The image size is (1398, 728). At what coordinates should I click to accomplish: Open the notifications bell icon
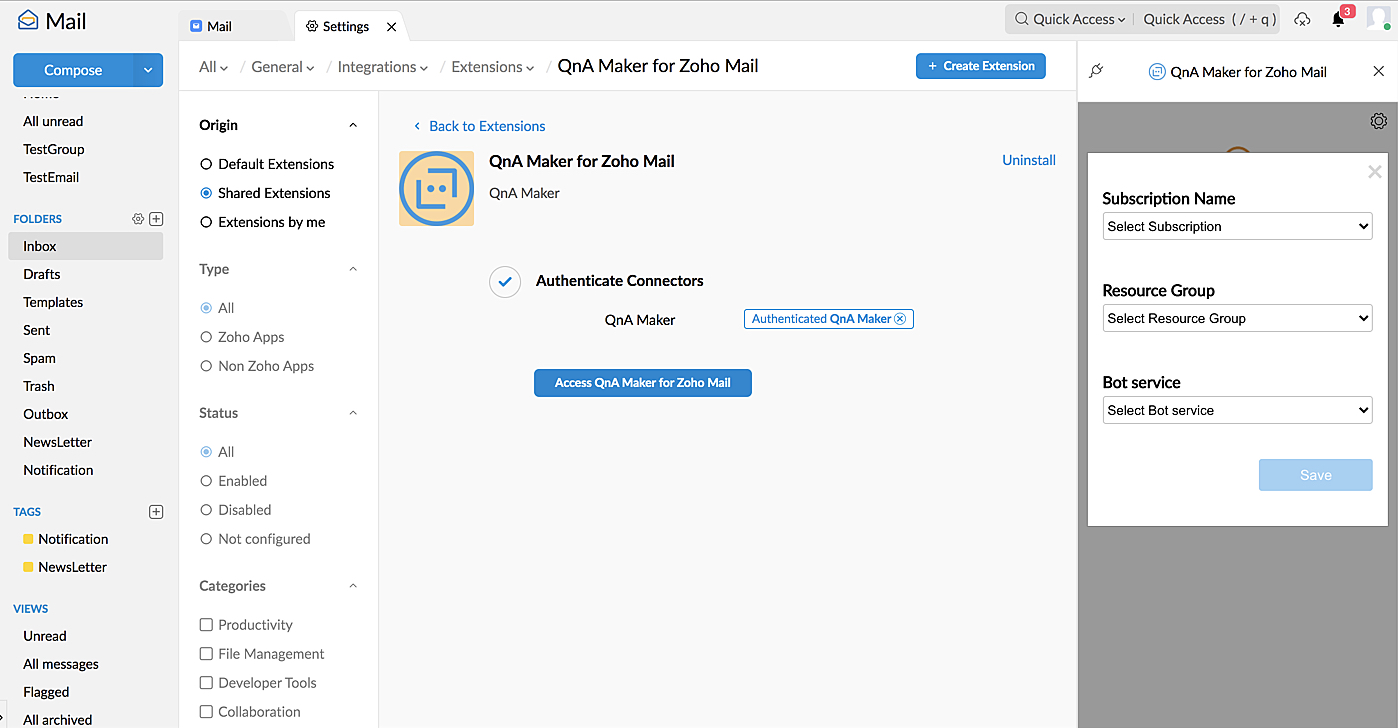click(1338, 19)
